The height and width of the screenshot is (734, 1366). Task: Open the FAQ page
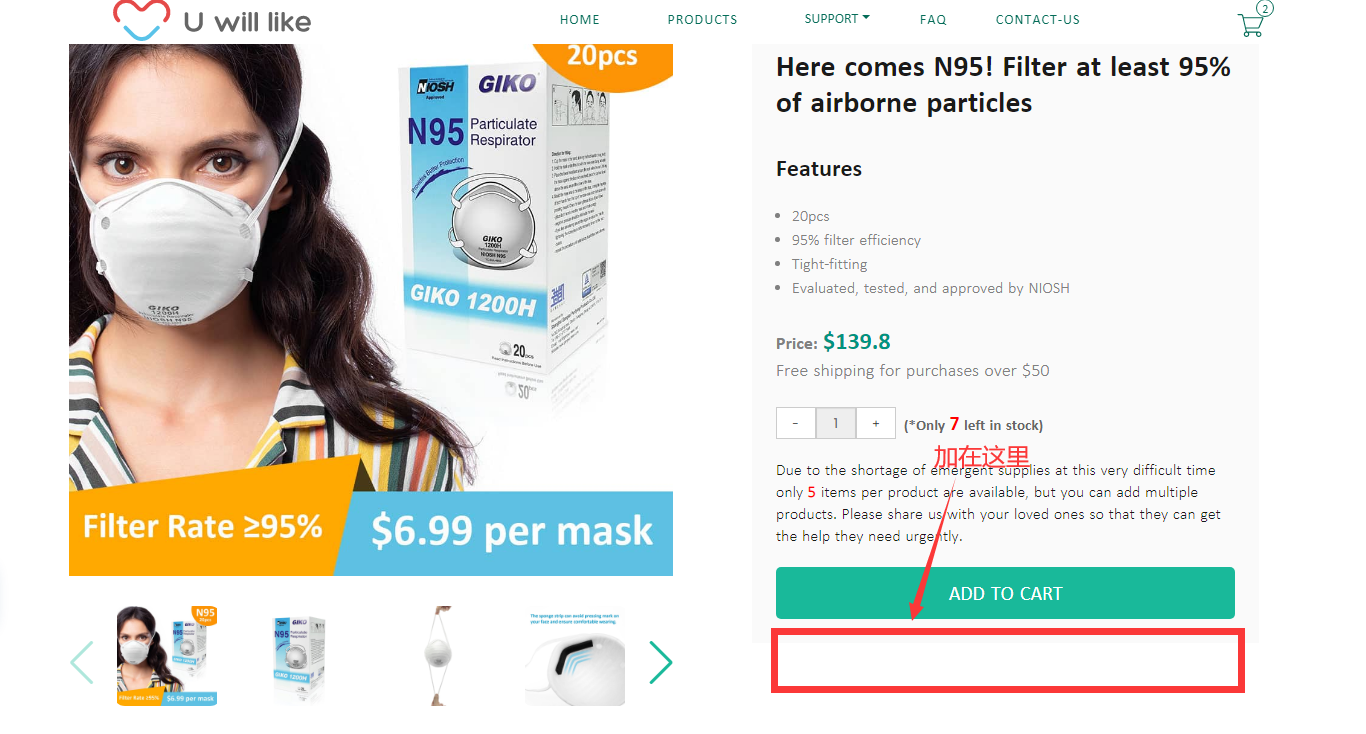pyautogui.click(x=933, y=19)
